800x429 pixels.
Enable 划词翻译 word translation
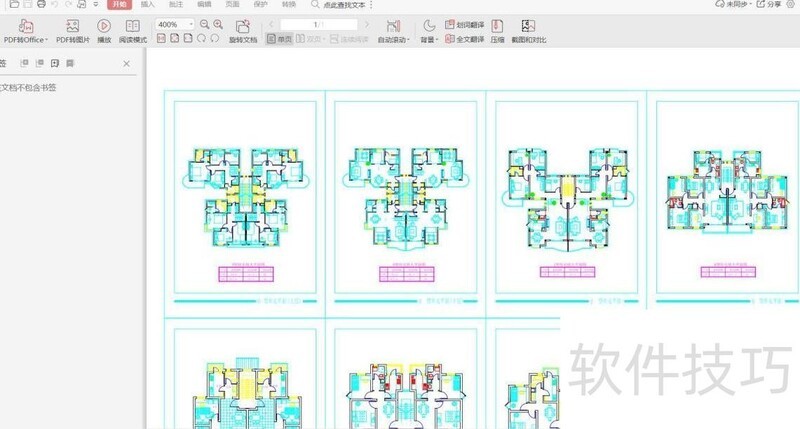[x=464, y=24]
